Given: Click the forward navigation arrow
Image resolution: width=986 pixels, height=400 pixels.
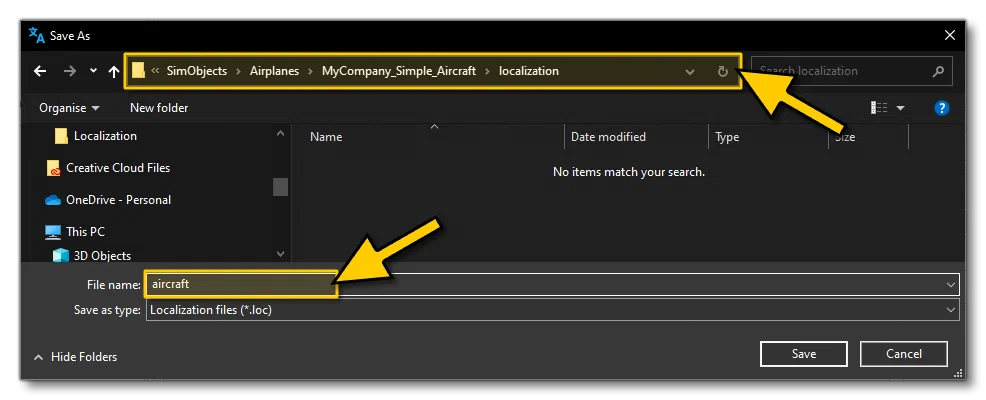Looking at the screenshot, I should 70,71.
